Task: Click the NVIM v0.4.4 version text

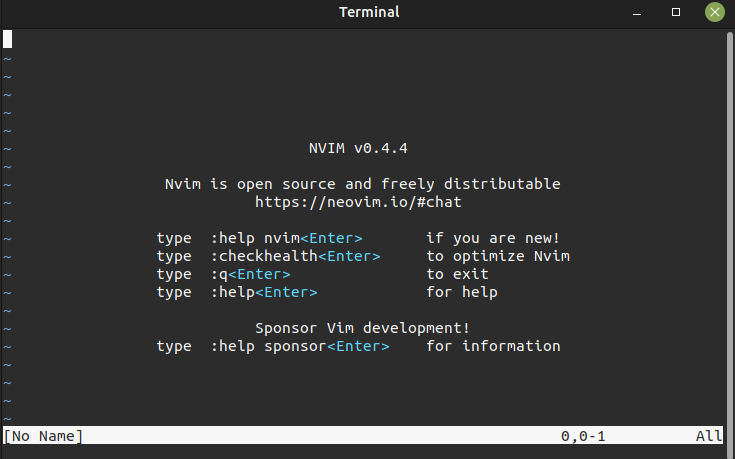Action: tap(358, 148)
